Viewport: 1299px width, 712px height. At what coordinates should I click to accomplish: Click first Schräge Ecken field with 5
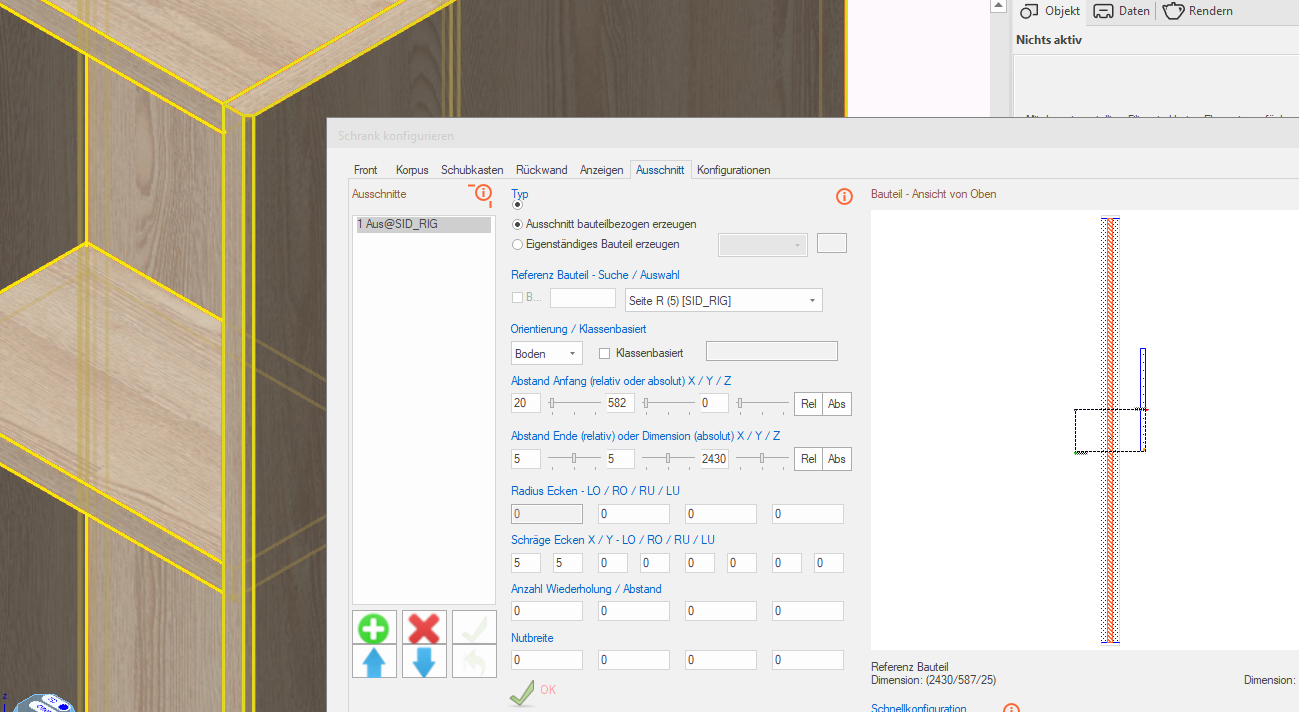click(x=526, y=563)
